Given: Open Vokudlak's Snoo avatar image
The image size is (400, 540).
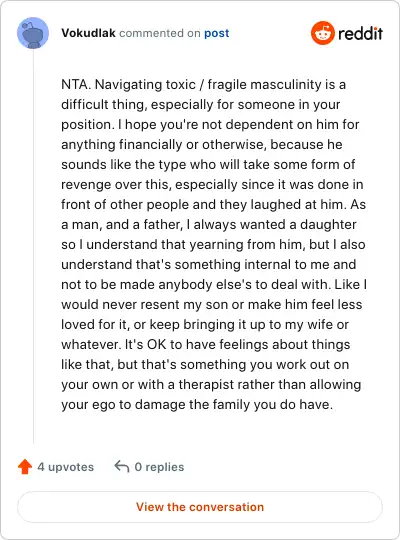Looking at the screenshot, I should click(x=33, y=33).
